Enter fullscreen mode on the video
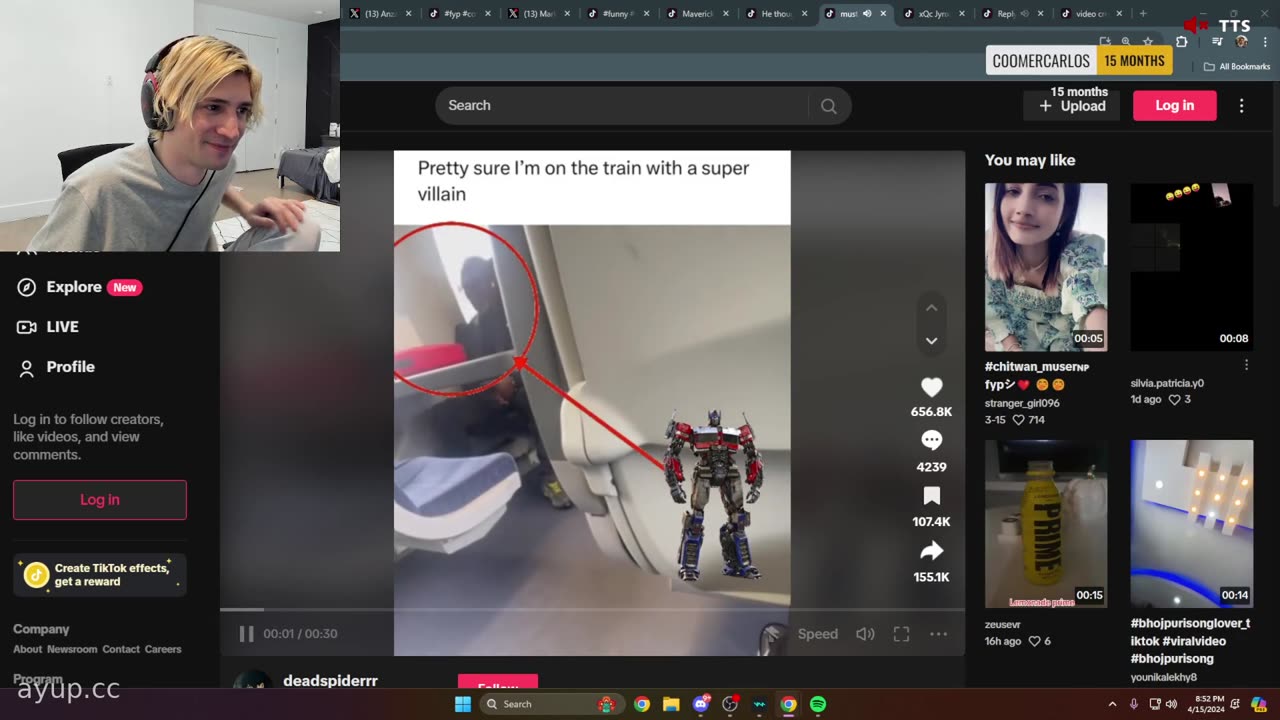The image size is (1280, 720). tap(901, 634)
